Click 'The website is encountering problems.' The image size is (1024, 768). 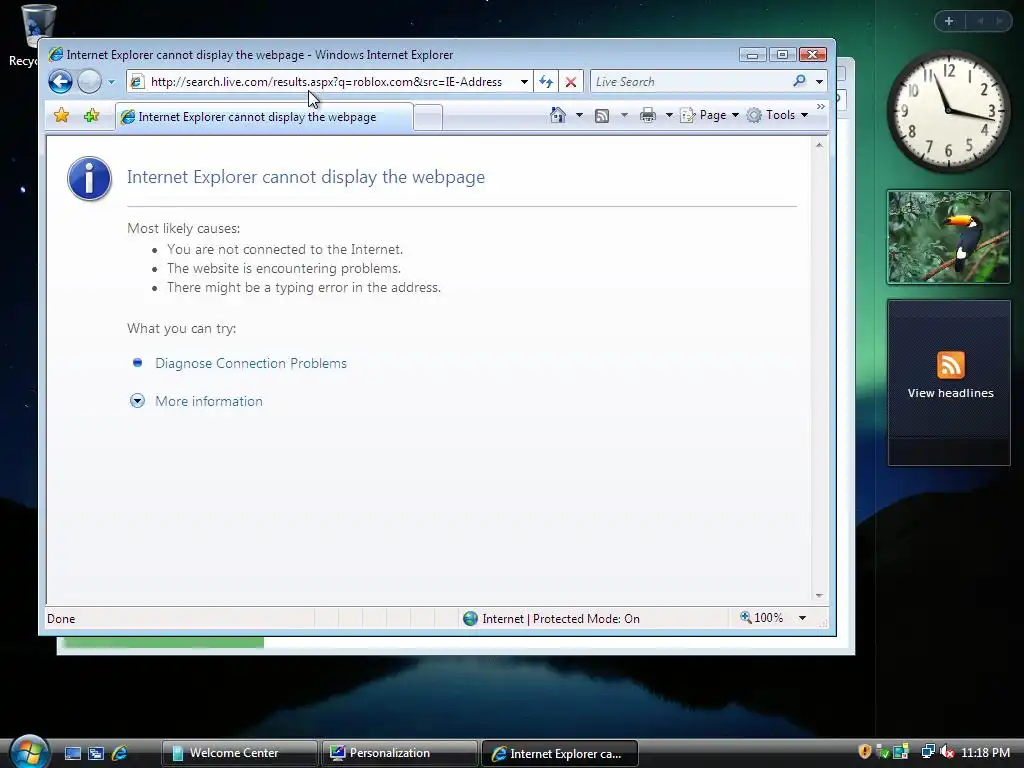284,268
